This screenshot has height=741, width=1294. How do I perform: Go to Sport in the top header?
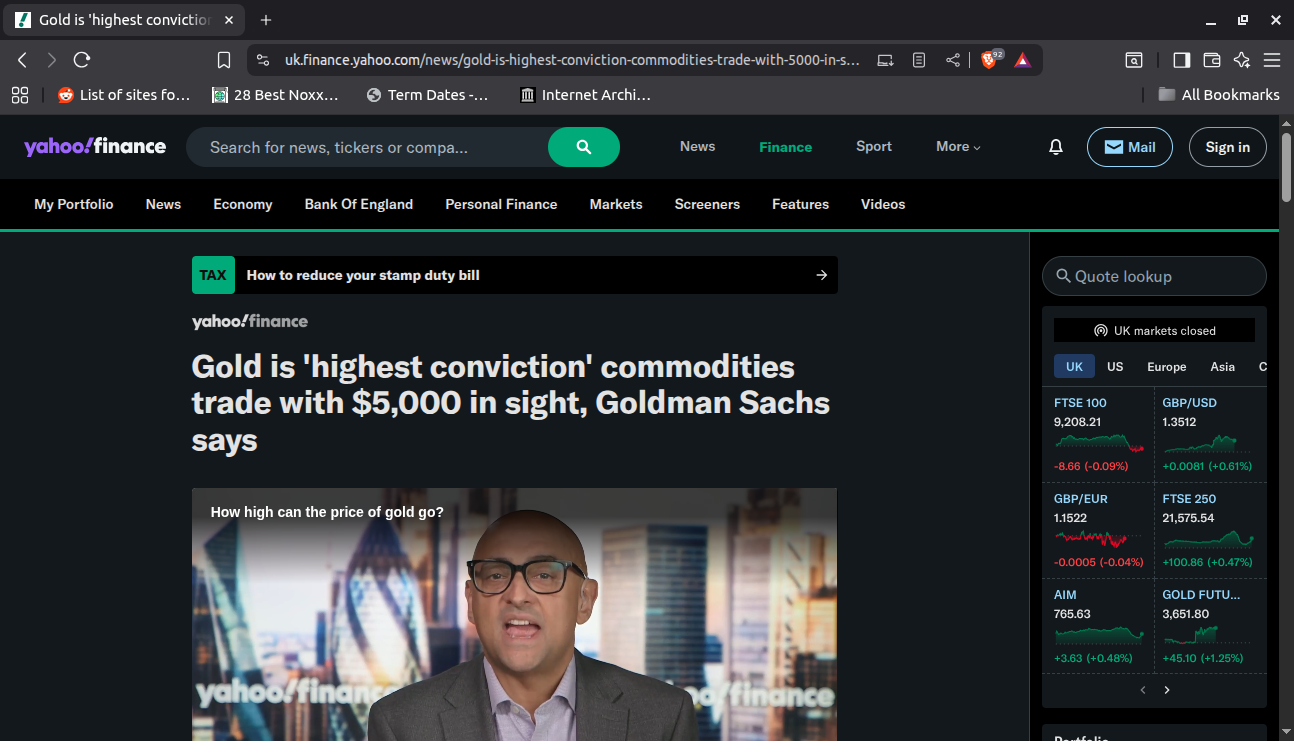point(874,147)
